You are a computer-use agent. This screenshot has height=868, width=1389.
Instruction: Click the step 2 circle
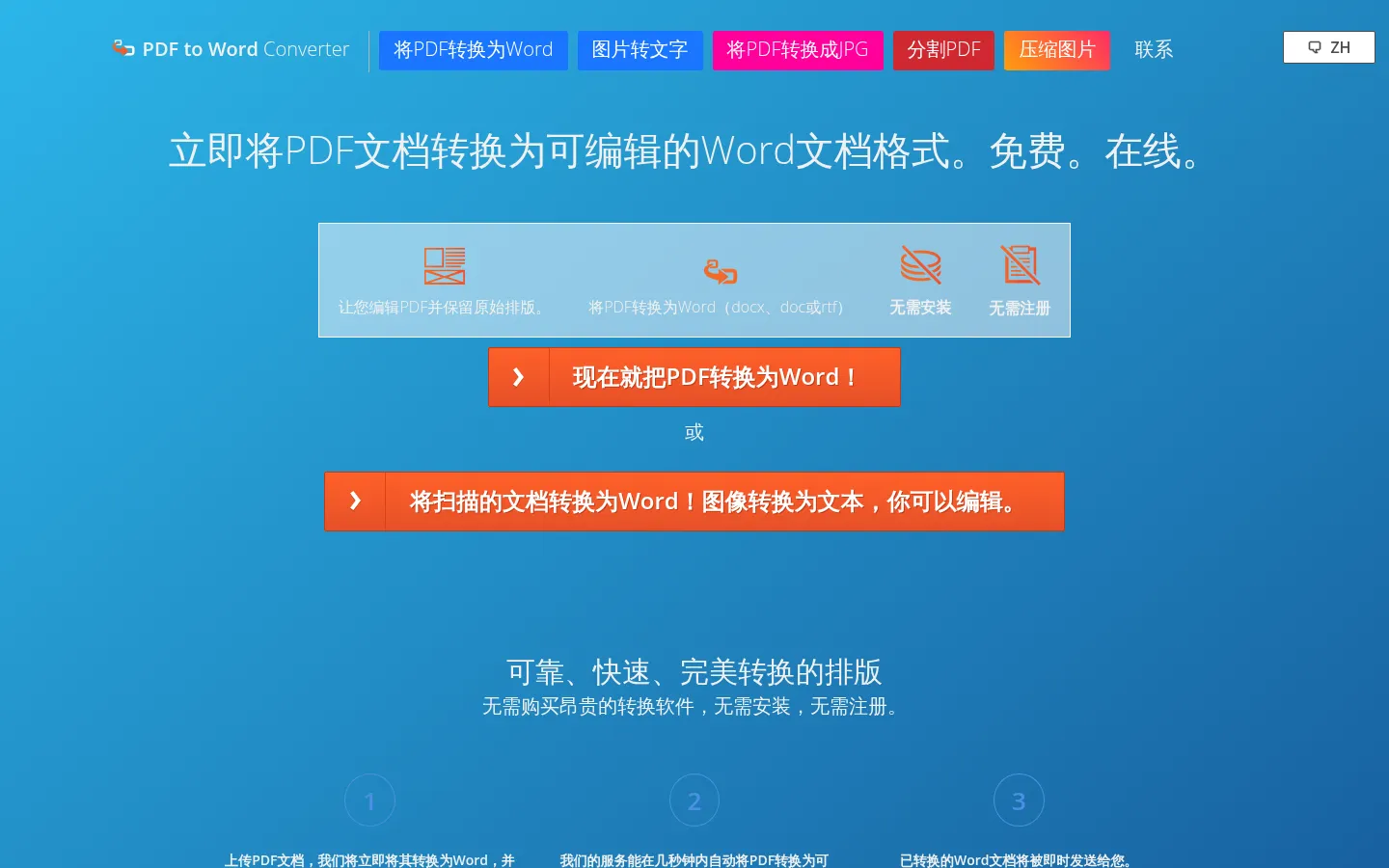[x=694, y=800]
